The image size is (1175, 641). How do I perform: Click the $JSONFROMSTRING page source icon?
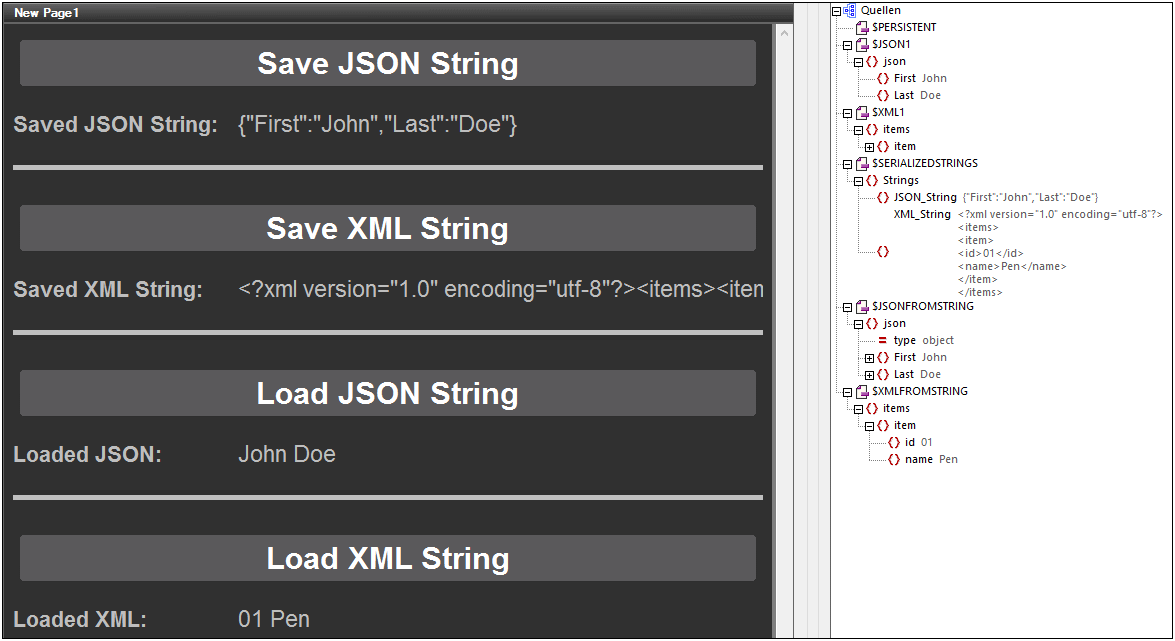[862, 307]
